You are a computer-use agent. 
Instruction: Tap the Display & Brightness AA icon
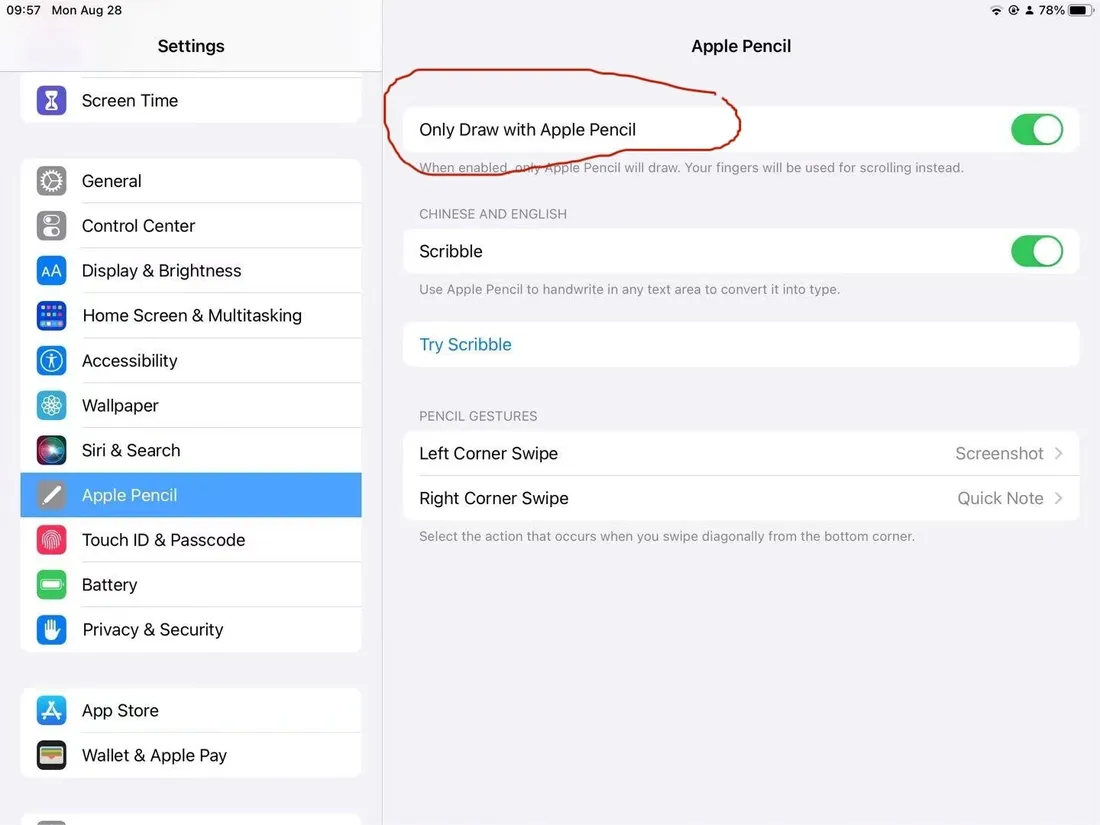51,271
